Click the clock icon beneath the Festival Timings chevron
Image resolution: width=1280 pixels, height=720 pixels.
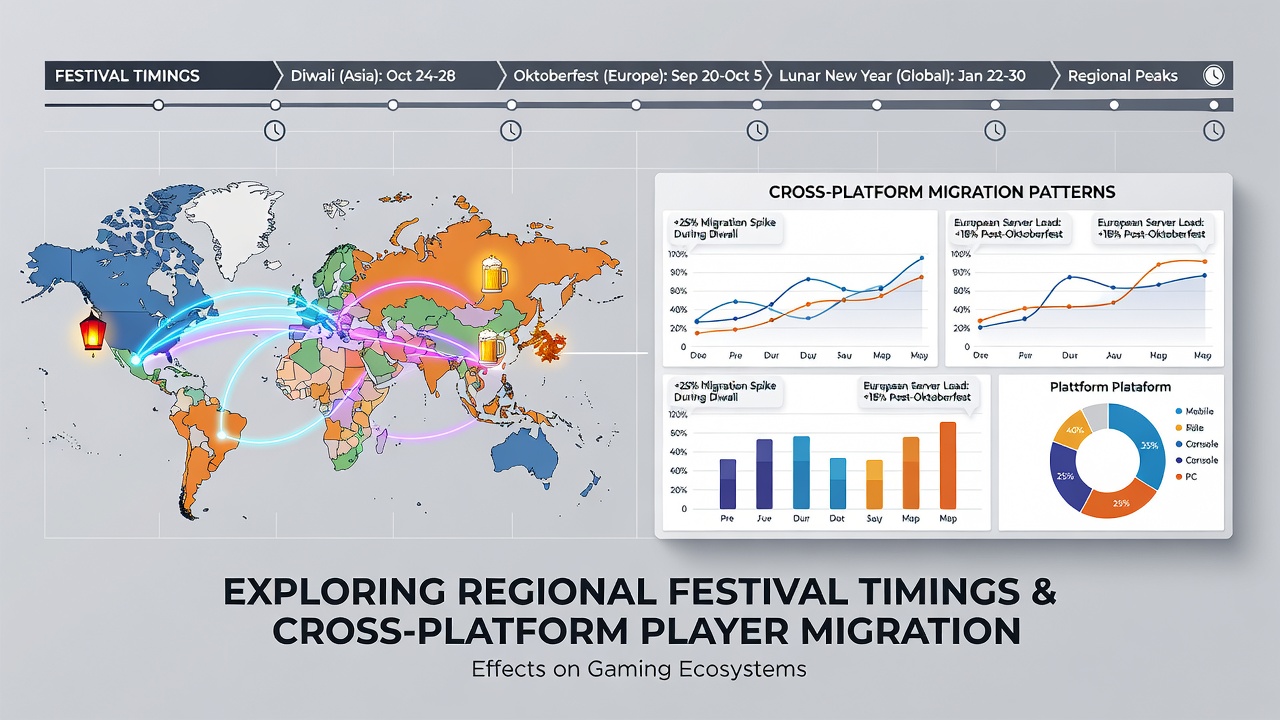tap(273, 130)
